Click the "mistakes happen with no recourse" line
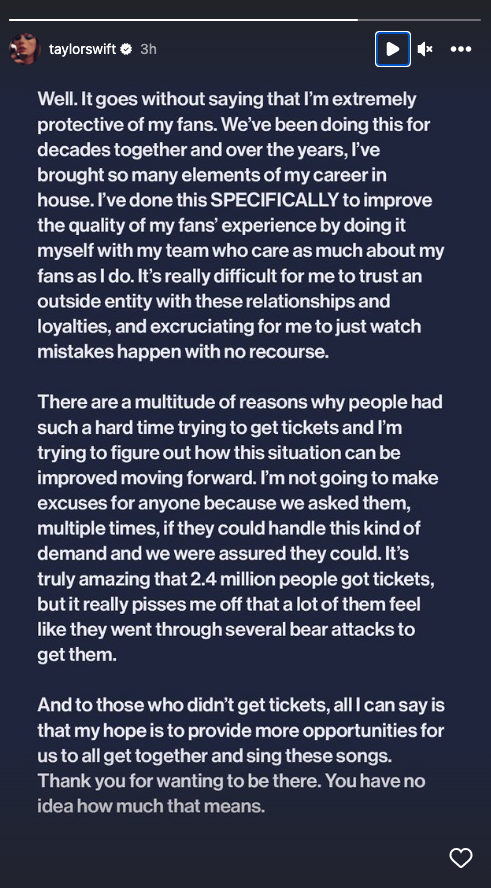Image resolution: width=491 pixels, height=888 pixels. click(x=183, y=352)
